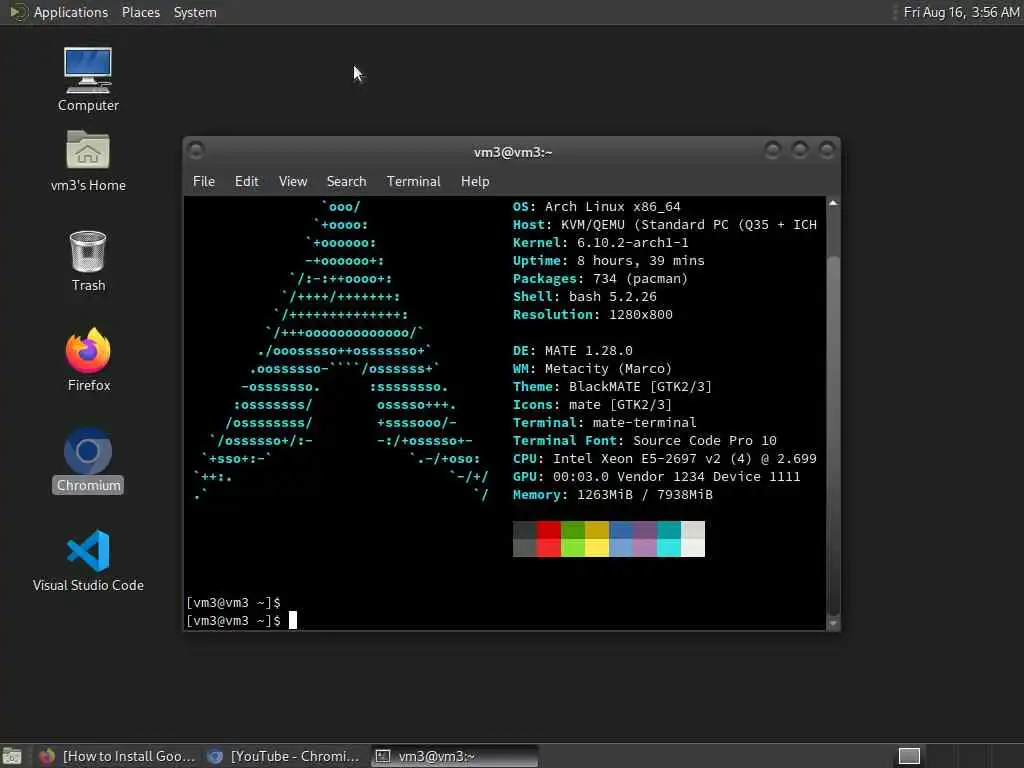
Task: Select the Chromium desktop icon
Action: [88, 460]
